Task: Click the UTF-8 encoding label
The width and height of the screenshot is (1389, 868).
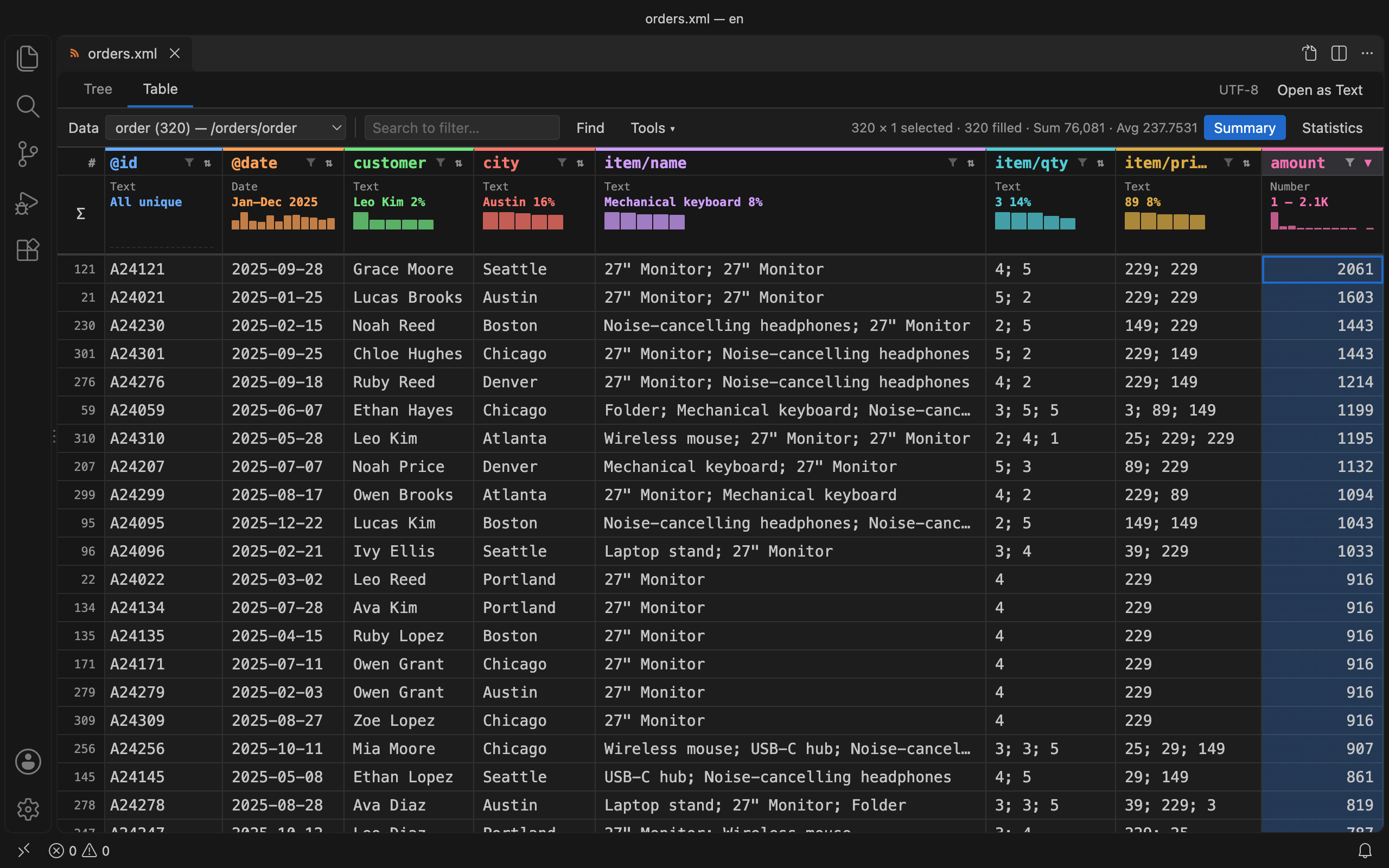Action: click(1238, 90)
